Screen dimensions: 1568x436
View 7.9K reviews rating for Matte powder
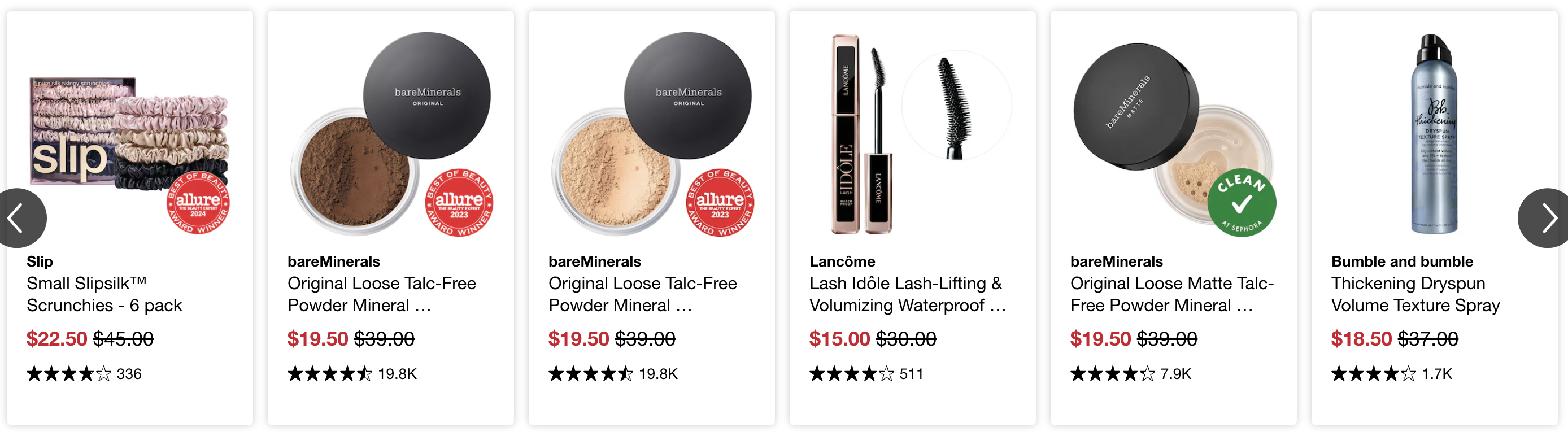point(1130,374)
